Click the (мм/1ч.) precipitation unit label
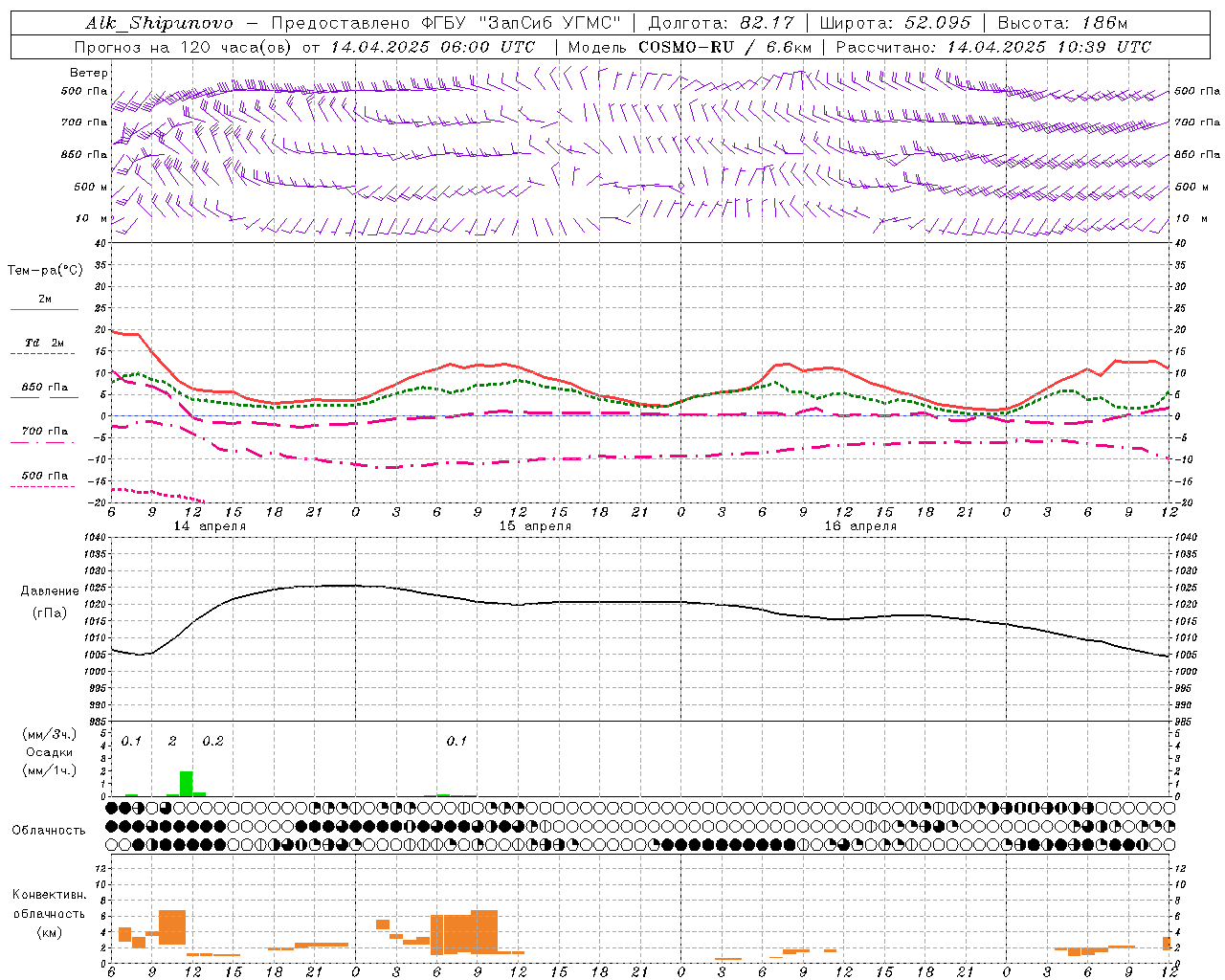 point(50,770)
